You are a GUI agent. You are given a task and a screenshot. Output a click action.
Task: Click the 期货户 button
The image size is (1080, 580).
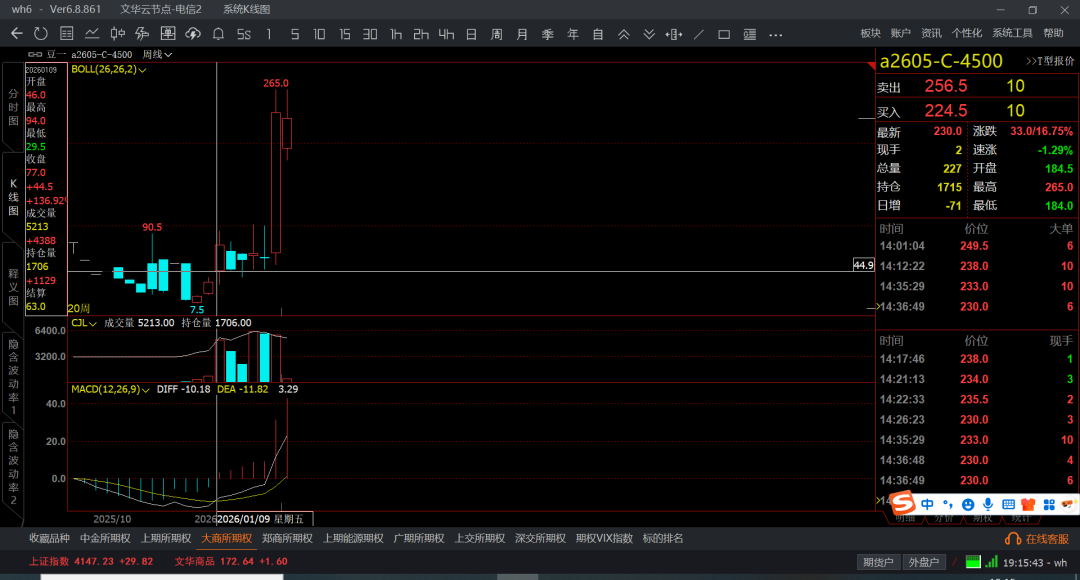pyautogui.click(x=879, y=562)
